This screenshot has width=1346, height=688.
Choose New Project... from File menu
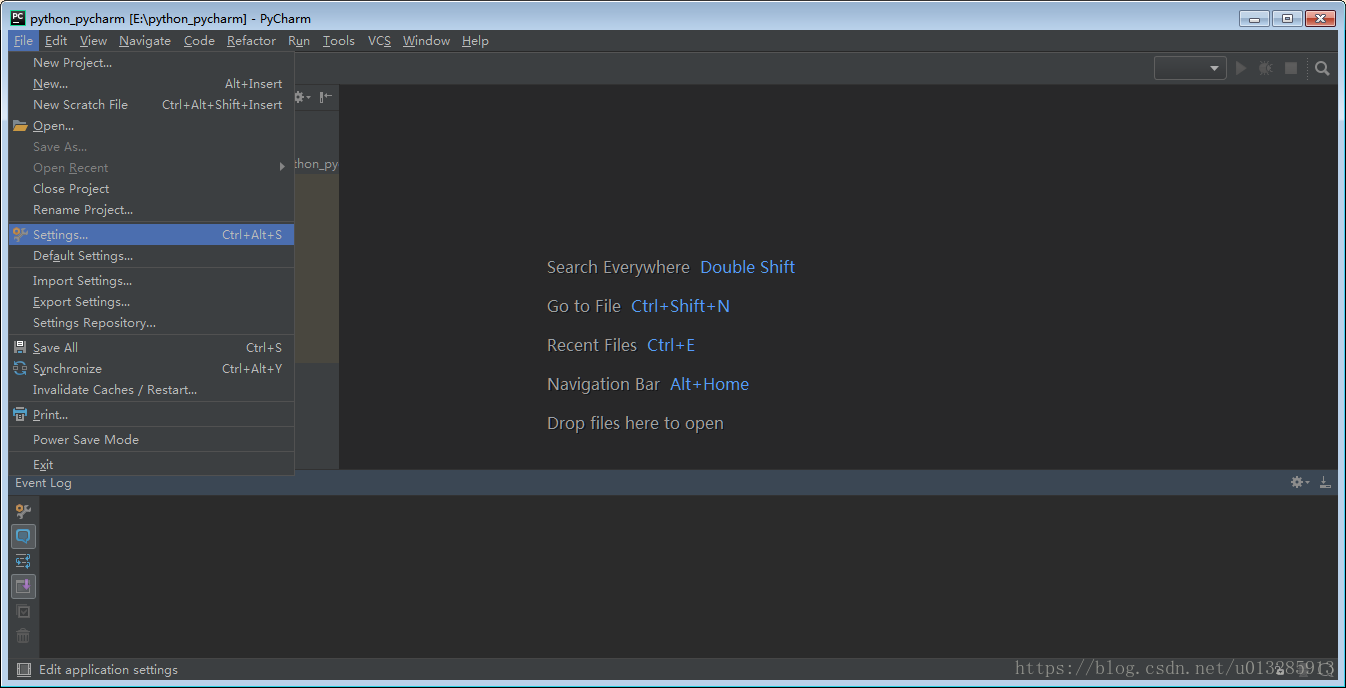151,62
